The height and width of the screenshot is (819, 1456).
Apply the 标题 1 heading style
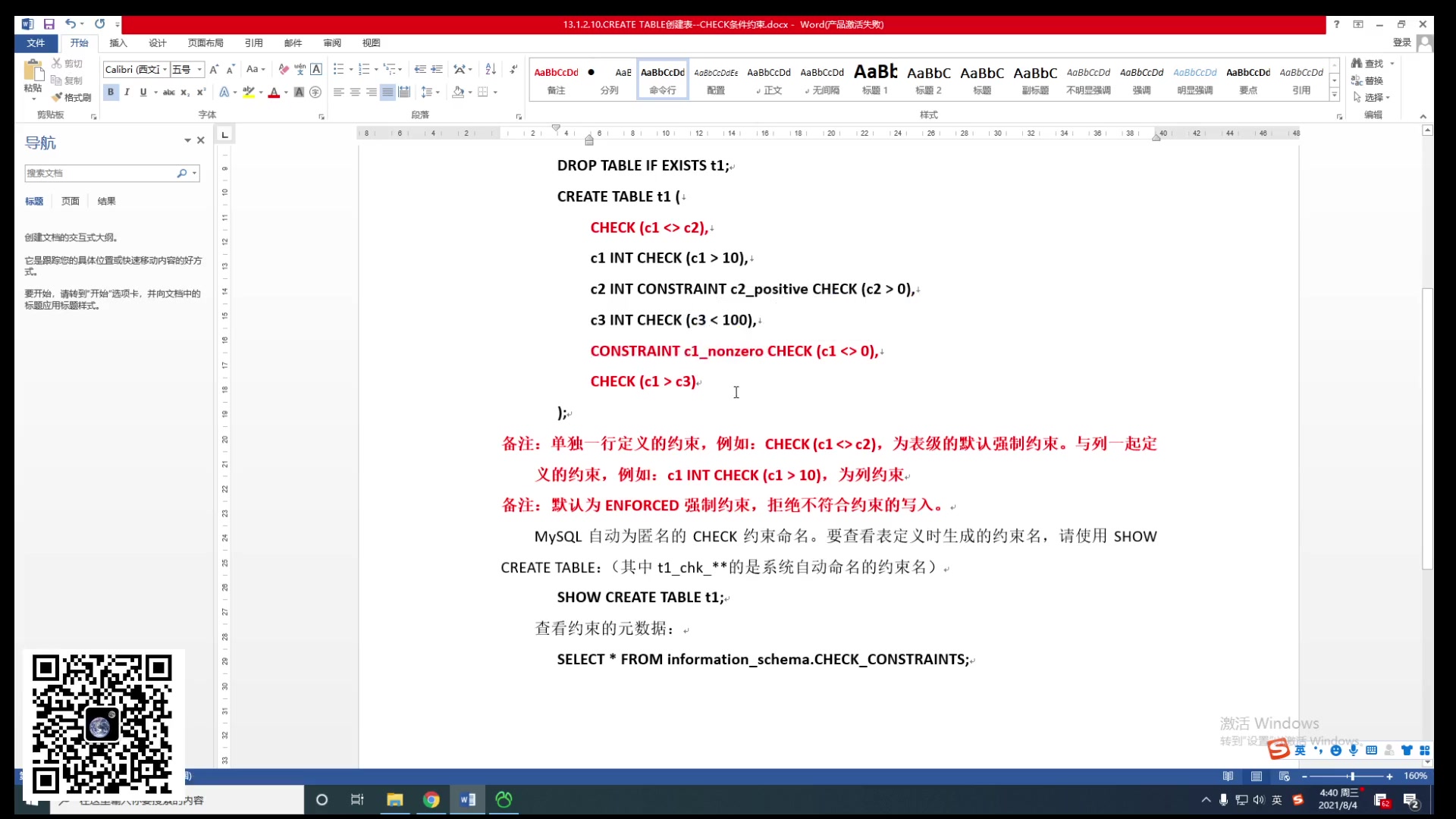pos(875,79)
